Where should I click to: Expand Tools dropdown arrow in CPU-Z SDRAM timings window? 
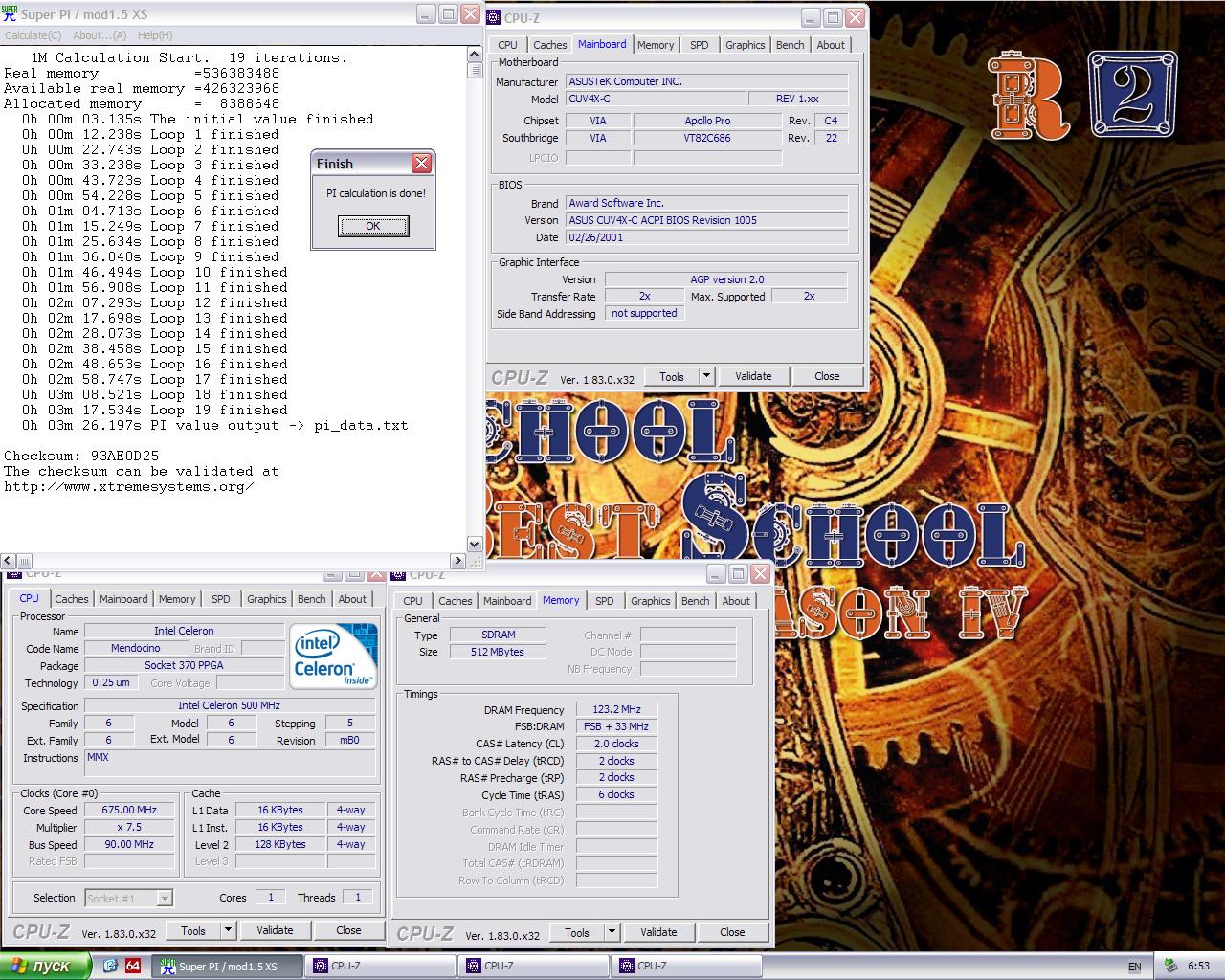612,933
